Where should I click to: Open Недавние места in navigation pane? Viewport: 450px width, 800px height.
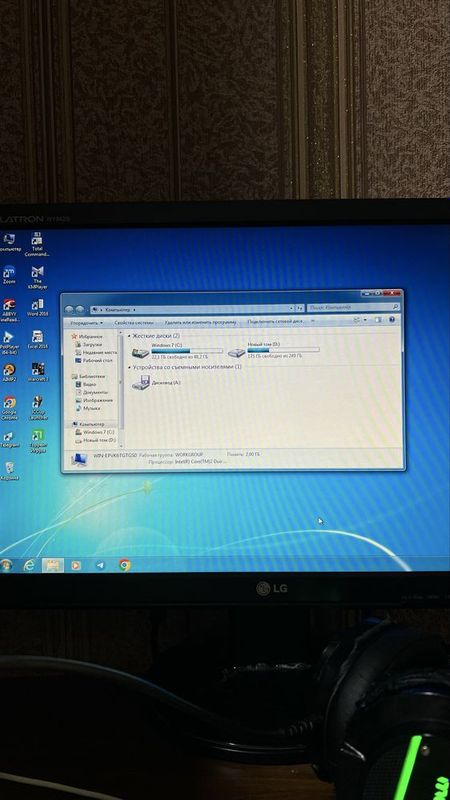(x=96, y=353)
